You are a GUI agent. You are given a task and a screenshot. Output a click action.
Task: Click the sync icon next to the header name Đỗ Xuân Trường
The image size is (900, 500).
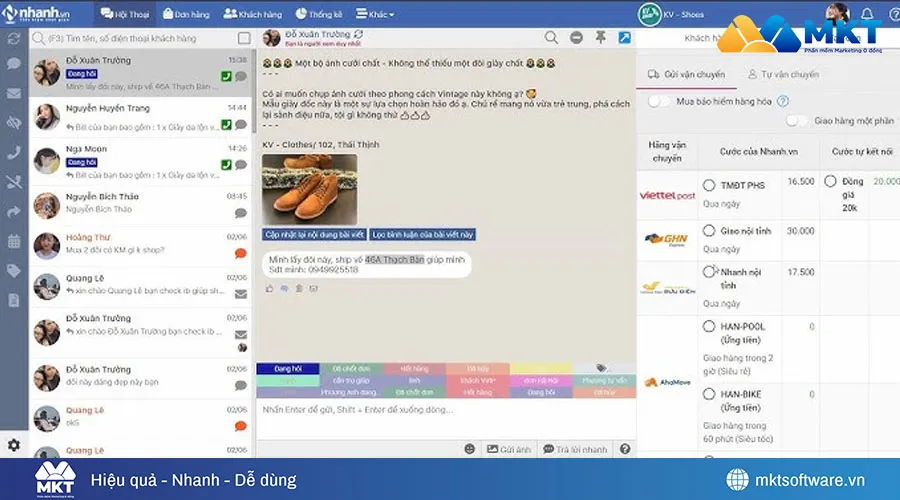click(x=359, y=34)
